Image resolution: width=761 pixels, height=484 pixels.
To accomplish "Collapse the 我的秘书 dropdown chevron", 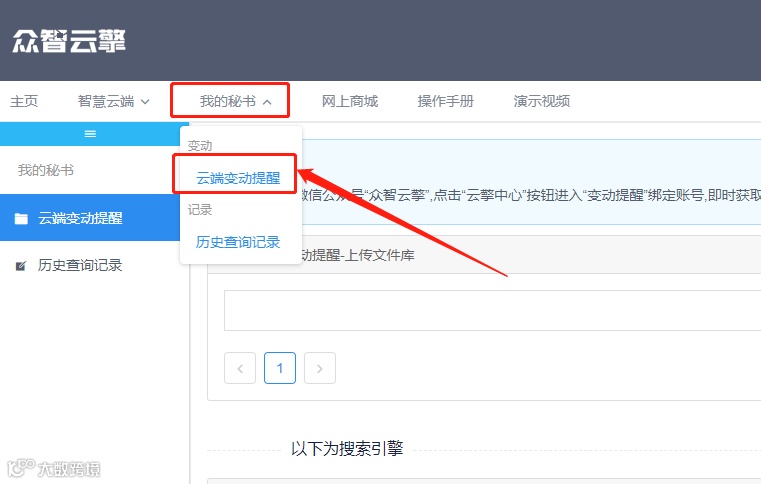I will [267, 101].
